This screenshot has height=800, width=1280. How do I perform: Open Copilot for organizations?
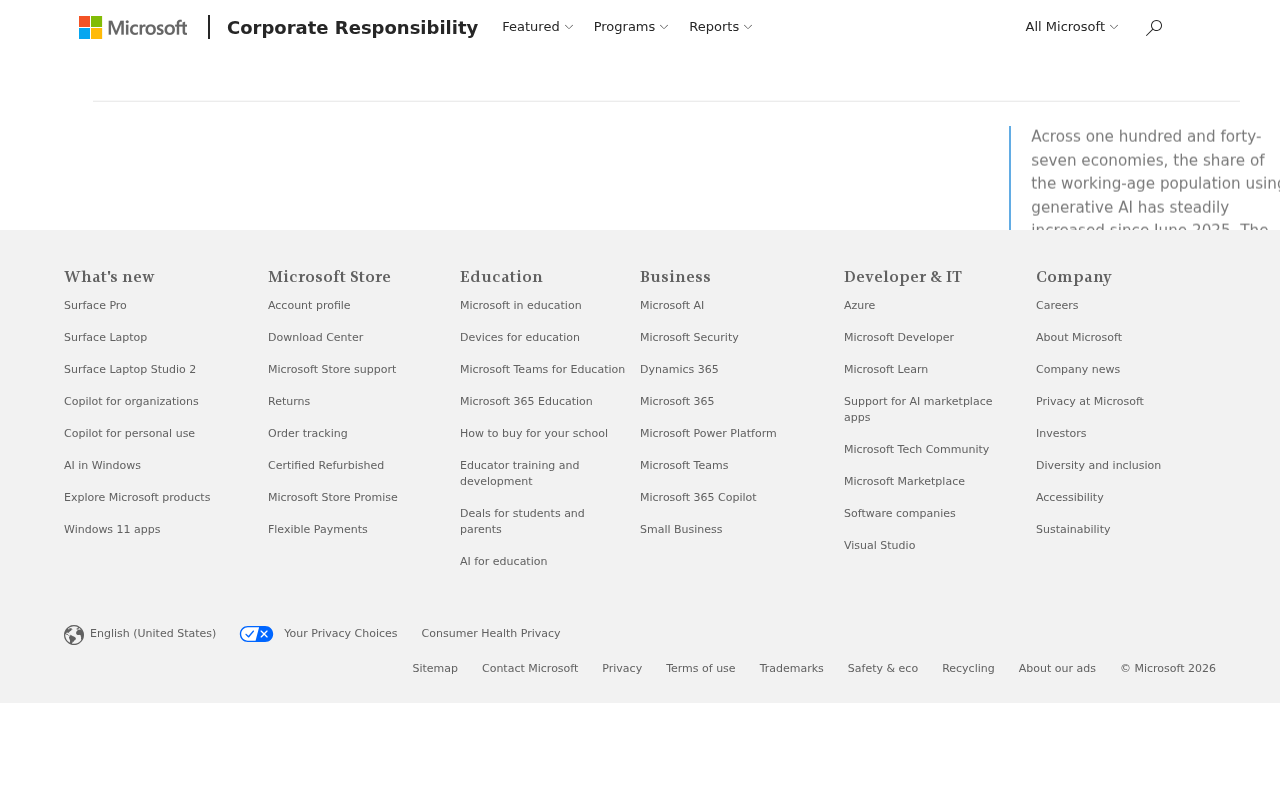coord(131,402)
